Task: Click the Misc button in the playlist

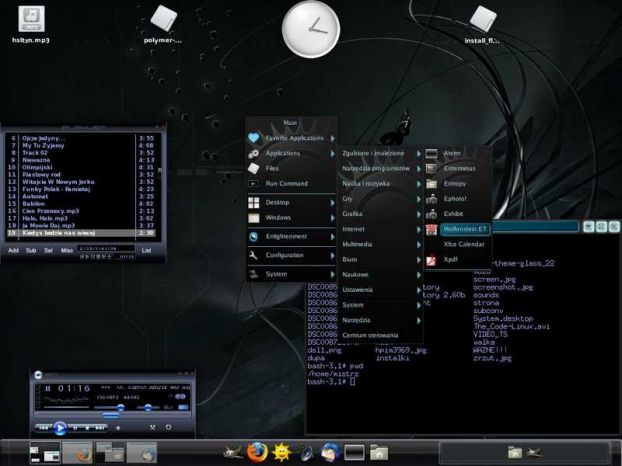Action: (67, 251)
